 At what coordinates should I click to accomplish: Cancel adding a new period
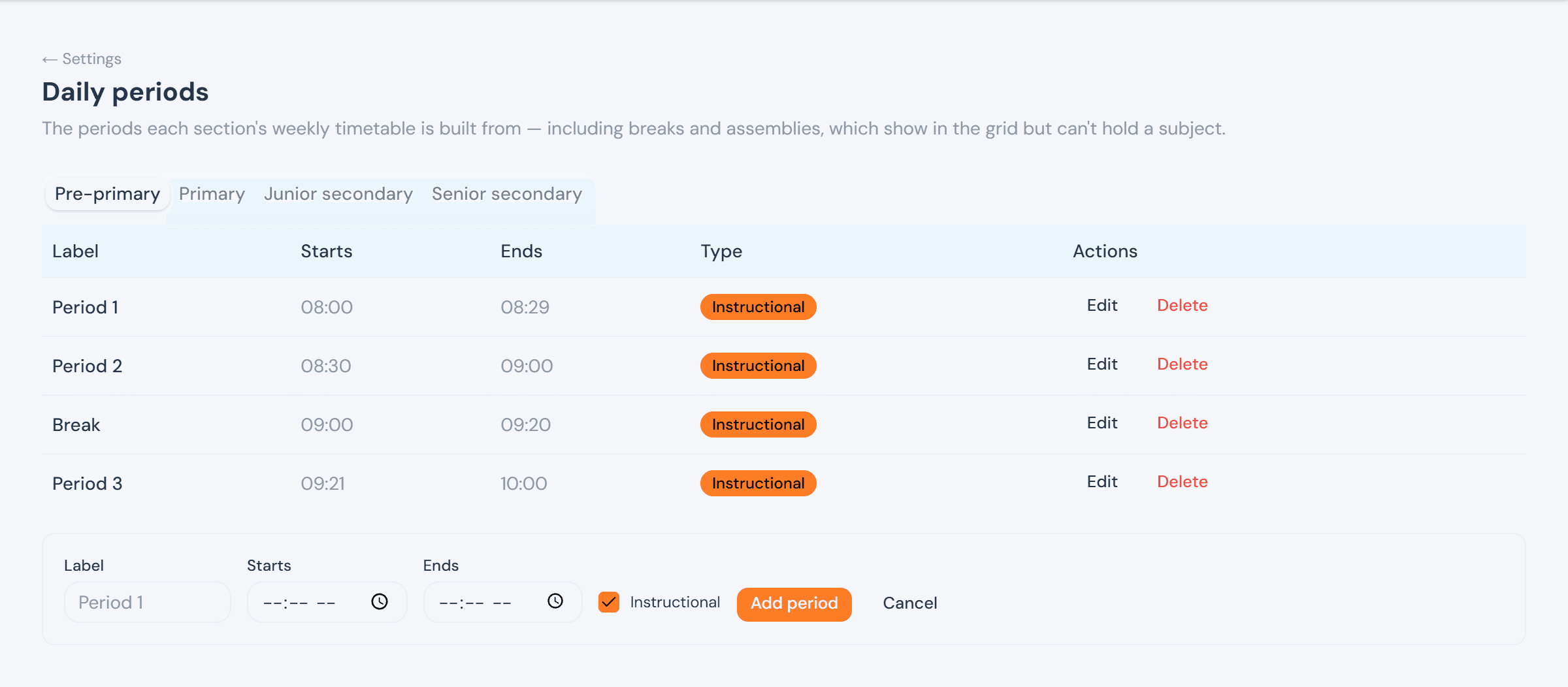pos(910,603)
